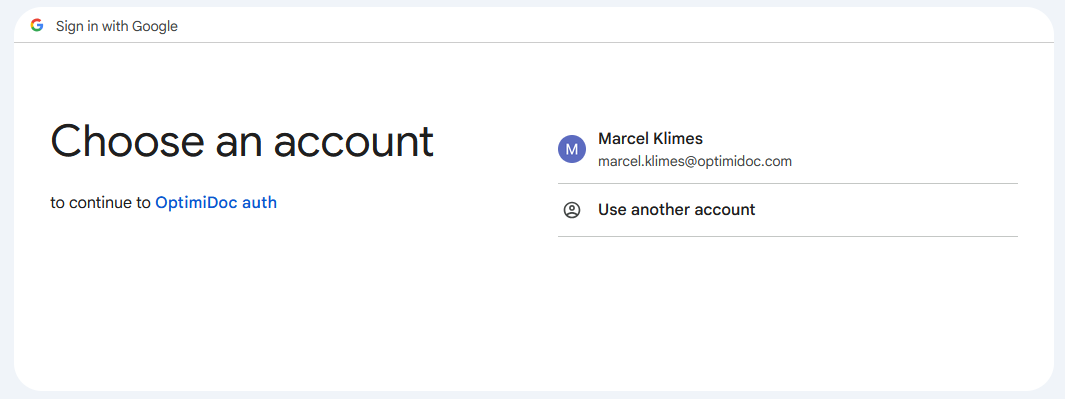This screenshot has width=1065, height=399.
Task: Select the Use another account option
Action: (x=788, y=210)
